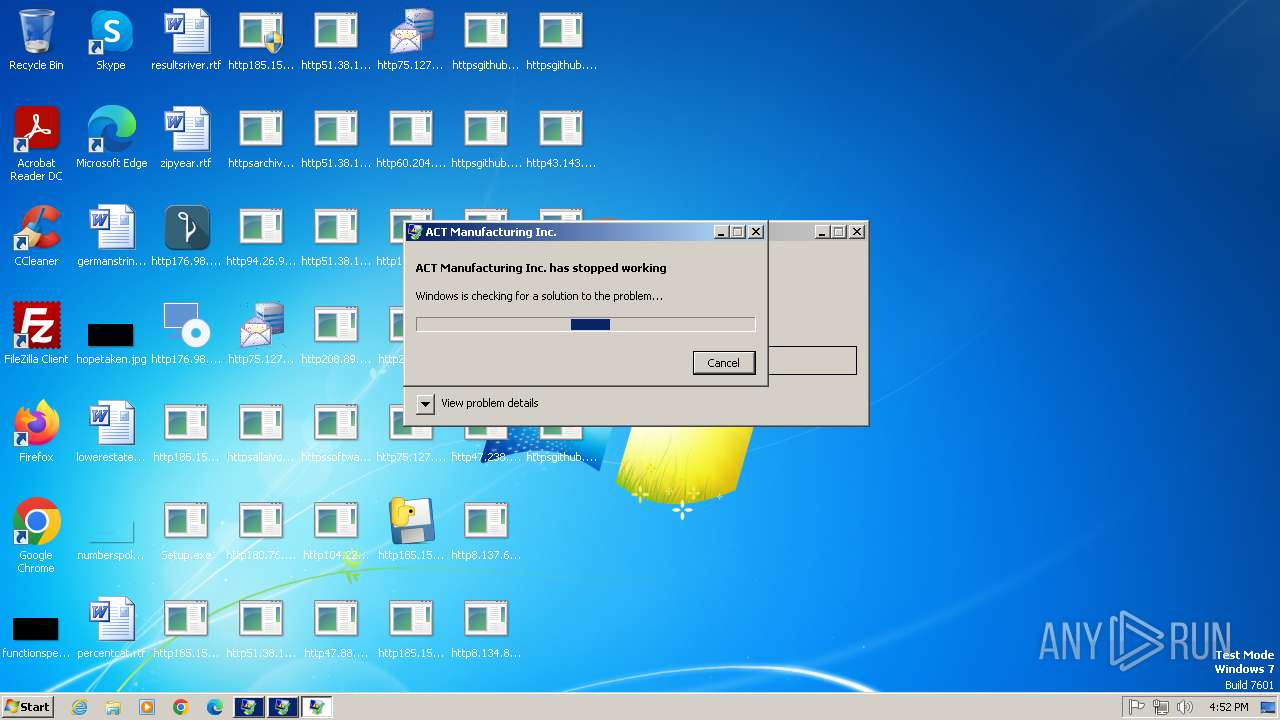Viewport: 1280px width, 720px height.
Task: Select the http8.137.6... desktop file
Action: tap(486, 531)
